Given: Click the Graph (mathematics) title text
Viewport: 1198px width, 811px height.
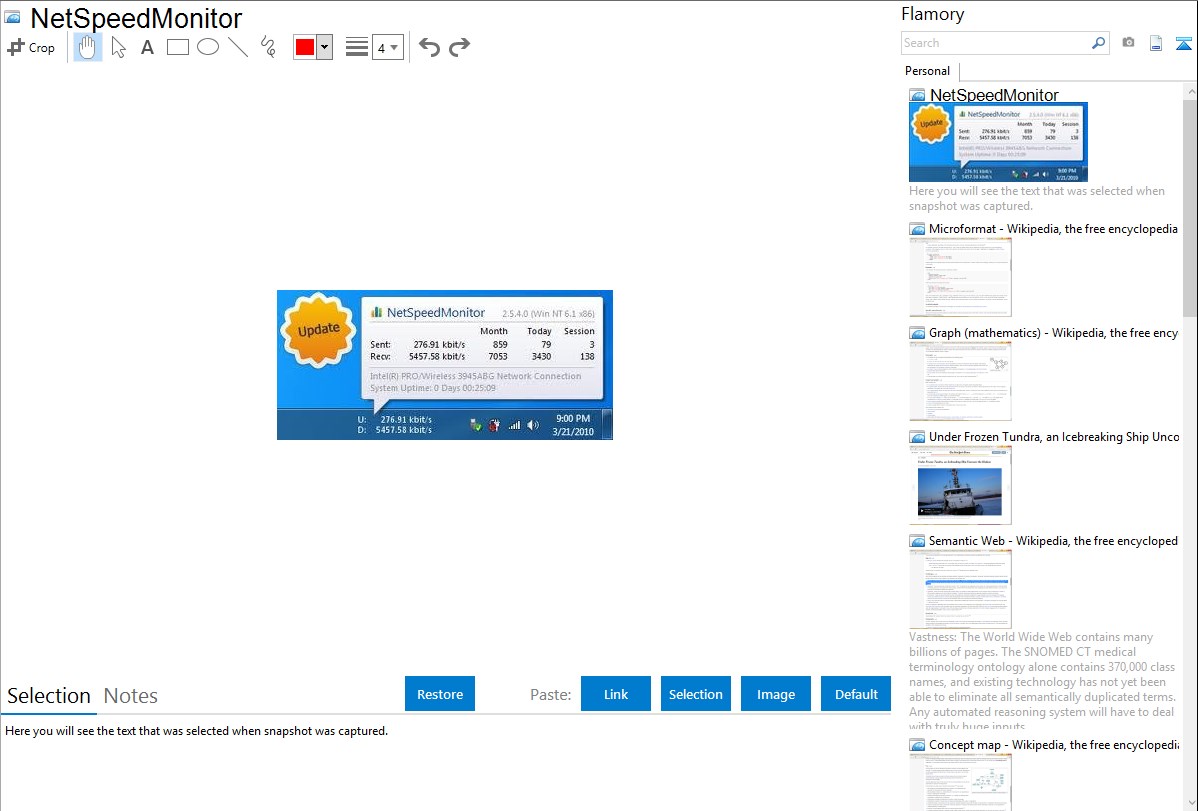Looking at the screenshot, I should [x=1053, y=333].
